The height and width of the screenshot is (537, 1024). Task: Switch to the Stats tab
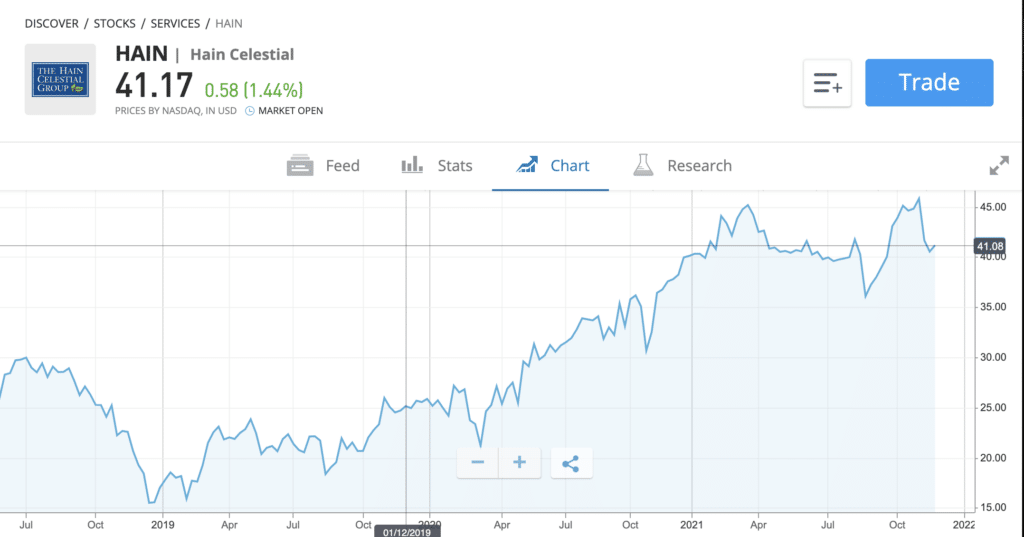tap(436, 165)
